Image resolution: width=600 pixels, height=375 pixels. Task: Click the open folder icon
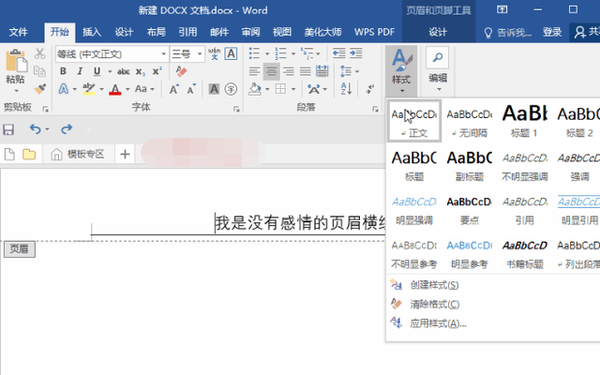(x=29, y=154)
